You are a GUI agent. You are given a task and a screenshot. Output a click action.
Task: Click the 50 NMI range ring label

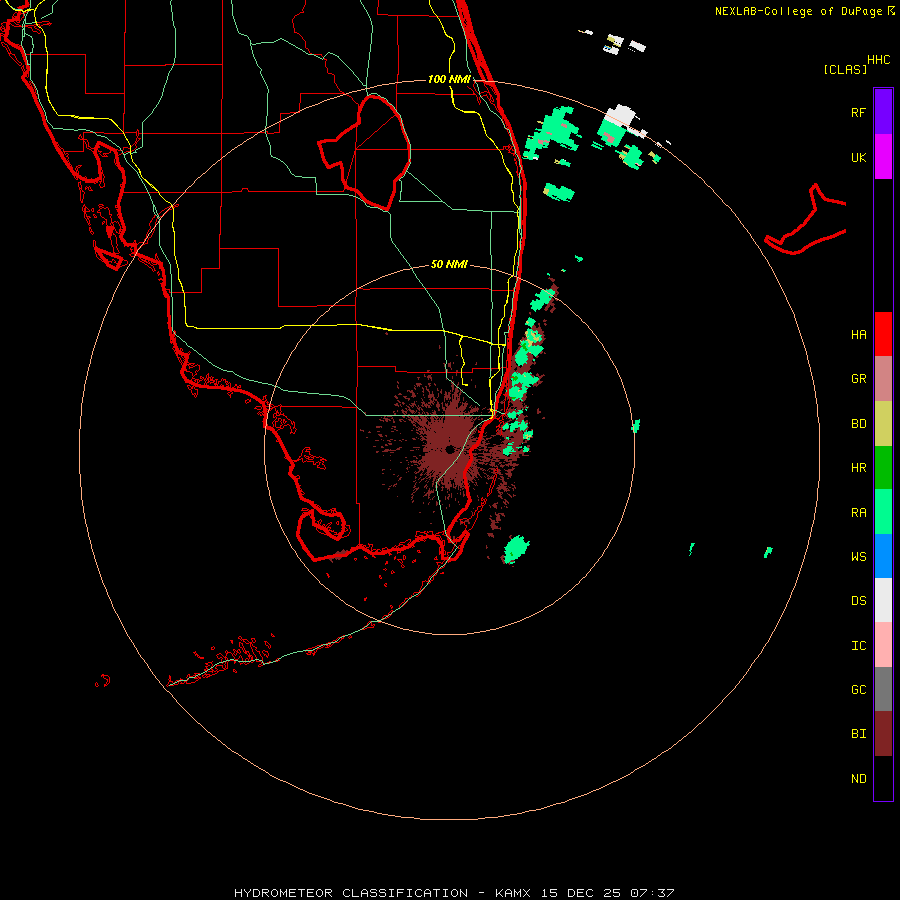(x=449, y=264)
